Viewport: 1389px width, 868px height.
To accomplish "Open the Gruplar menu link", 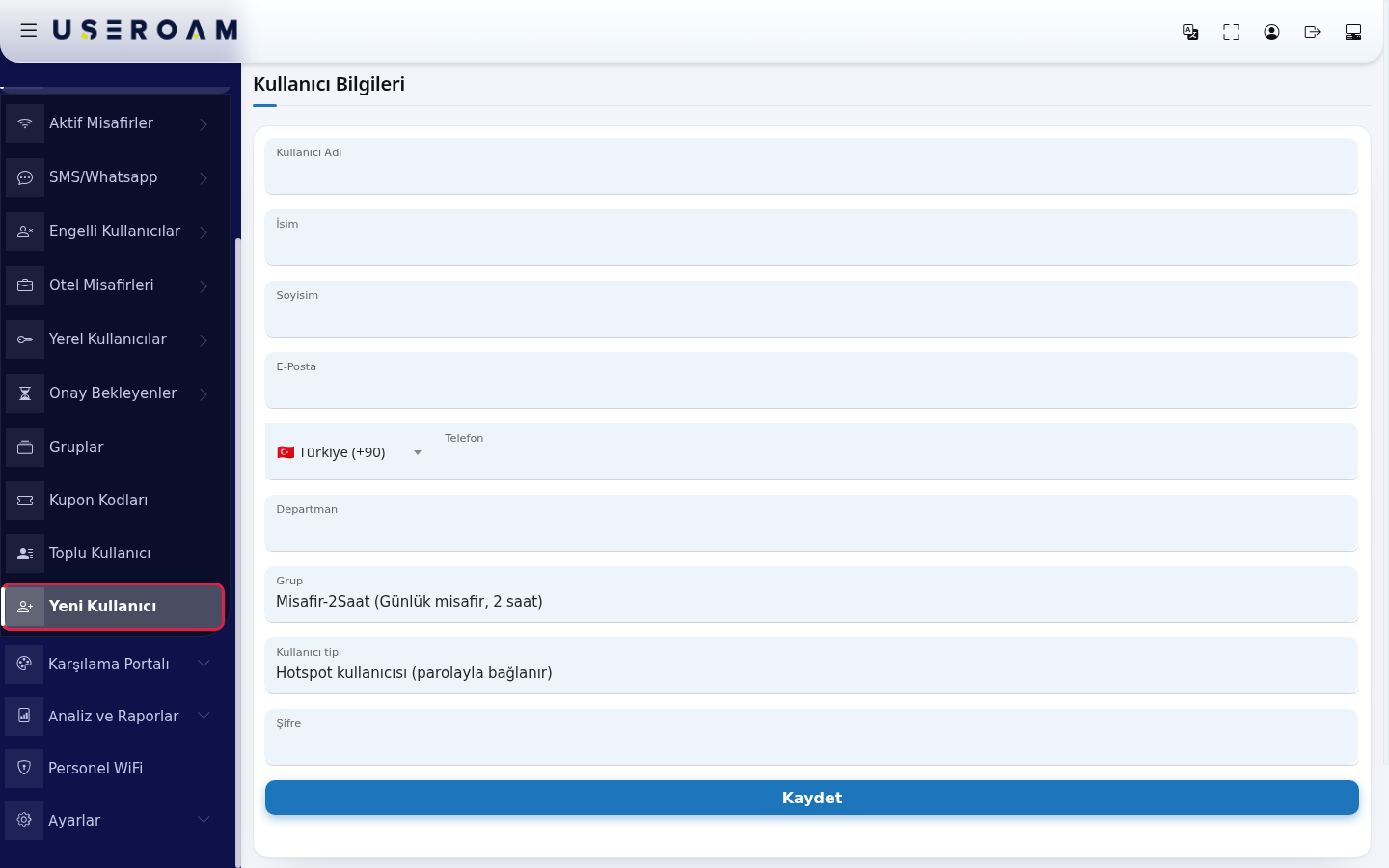I will pyautogui.click(x=114, y=448).
